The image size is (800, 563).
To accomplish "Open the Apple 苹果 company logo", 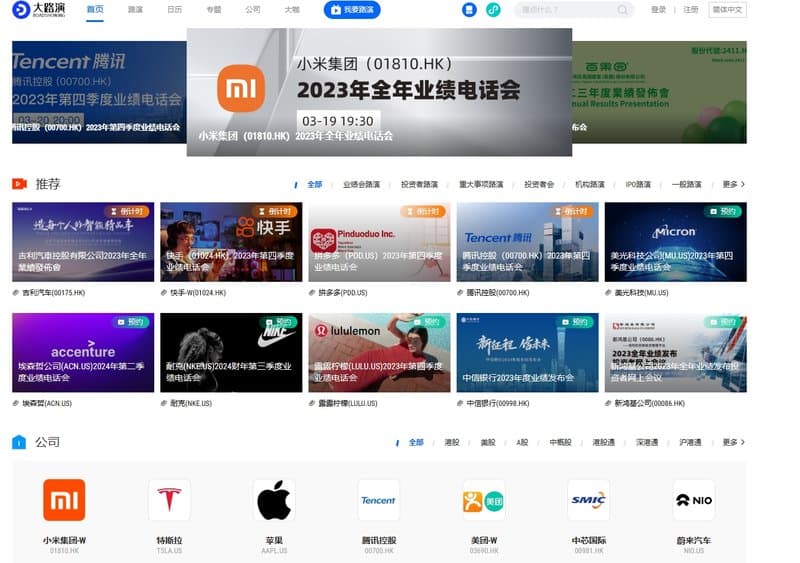I will pyautogui.click(x=274, y=500).
